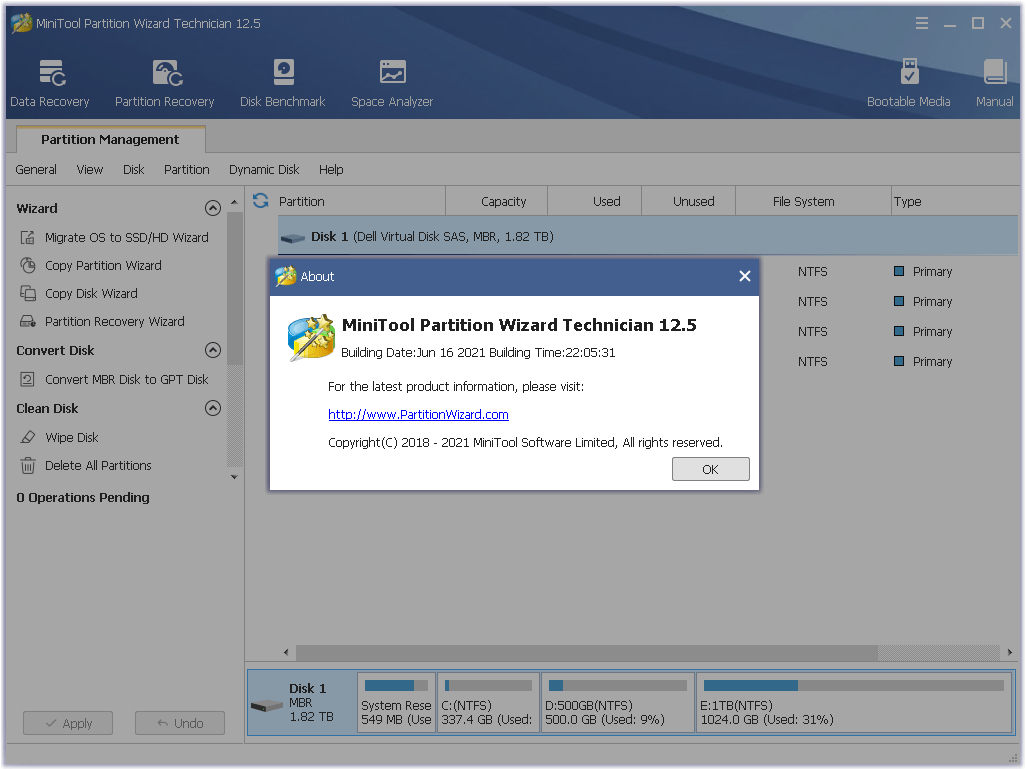This screenshot has height=769, width=1027.
Task: Launch Partition Recovery from the toolbar
Action: 164,83
